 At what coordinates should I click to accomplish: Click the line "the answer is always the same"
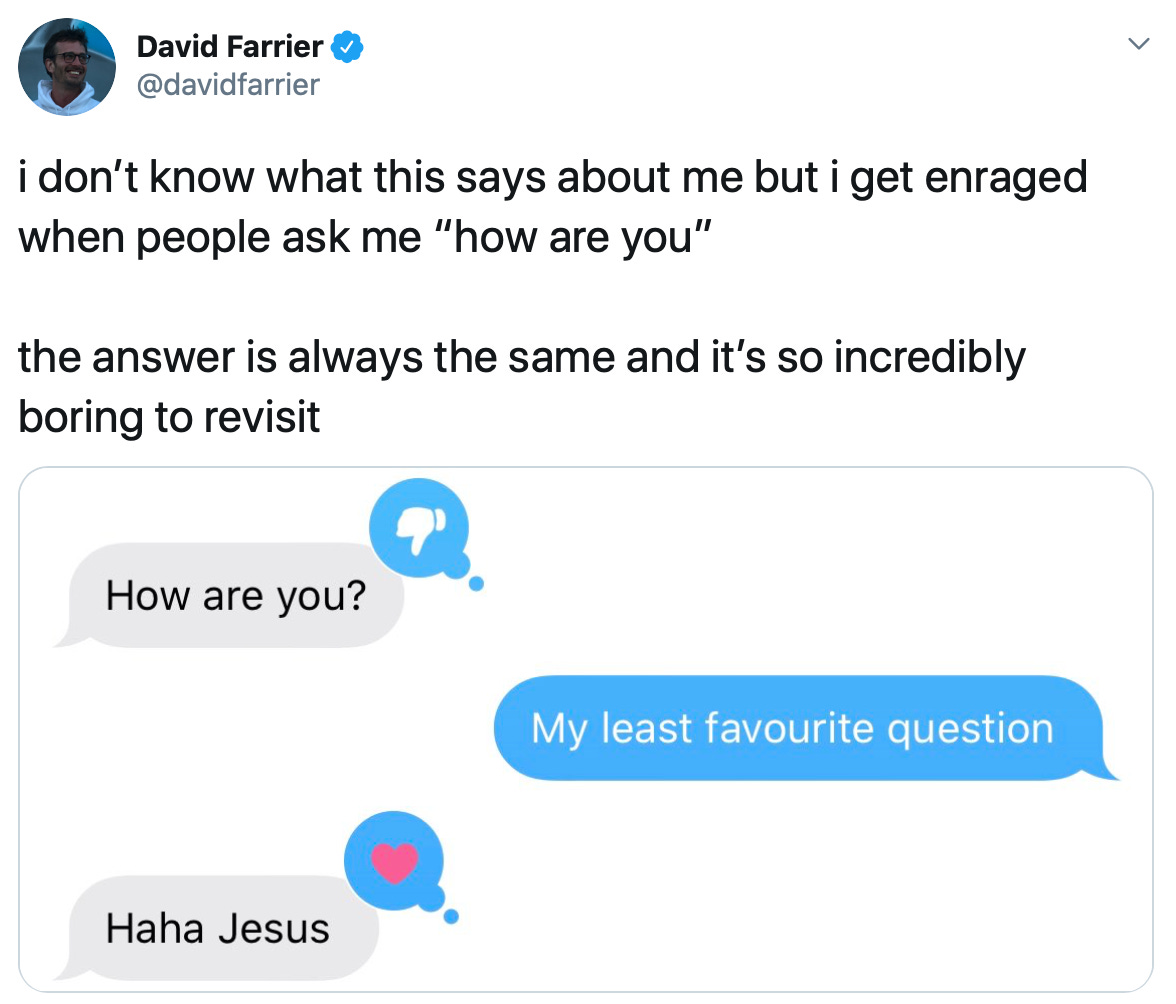pyautogui.click(x=522, y=357)
